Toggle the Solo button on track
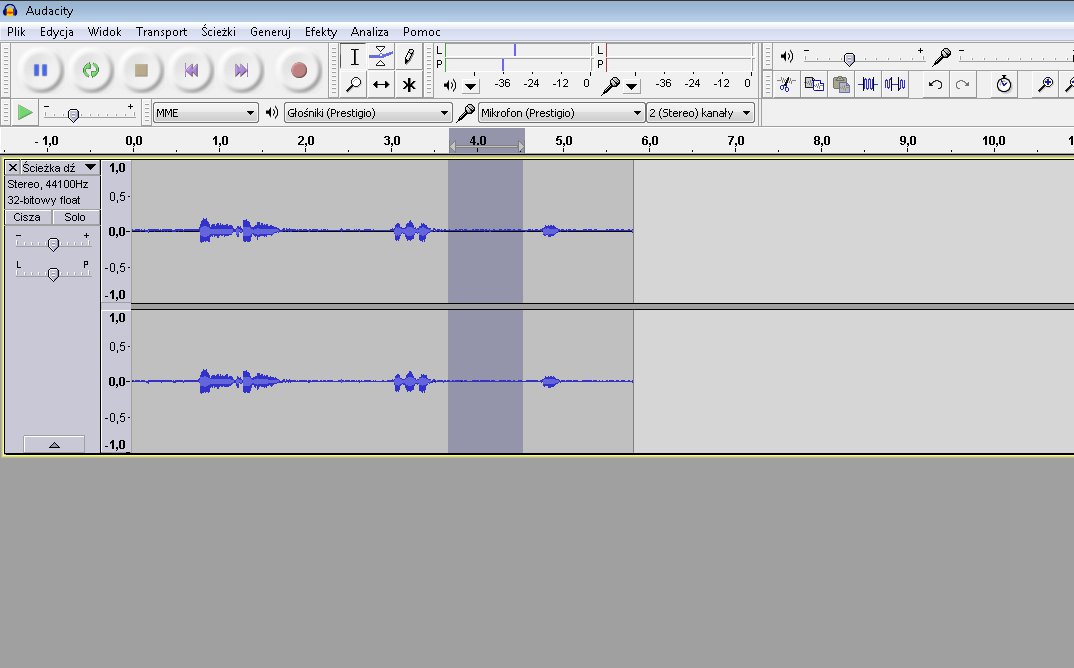The width and height of the screenshot is (1074, 668). click(x=75, y=217)
